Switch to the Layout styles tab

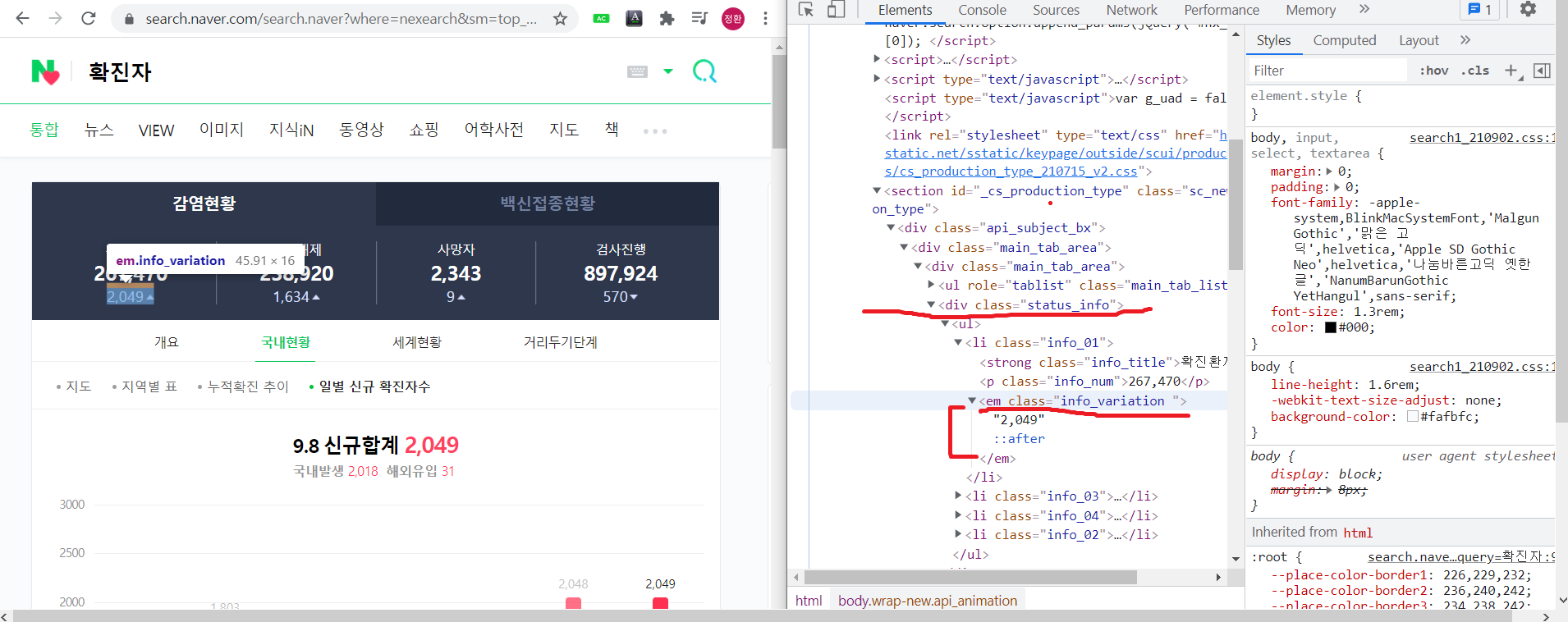[1419, 40]
